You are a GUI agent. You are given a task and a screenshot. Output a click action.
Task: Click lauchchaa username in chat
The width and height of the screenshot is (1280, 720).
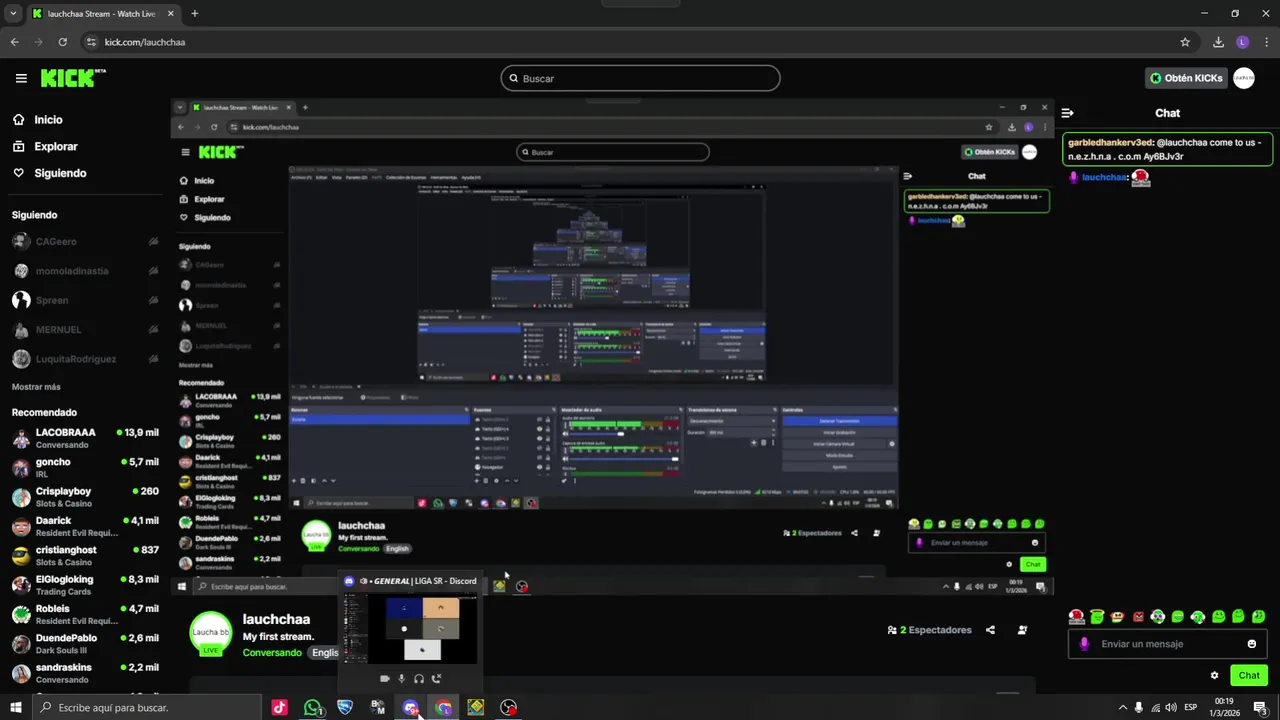point(1104,177)
